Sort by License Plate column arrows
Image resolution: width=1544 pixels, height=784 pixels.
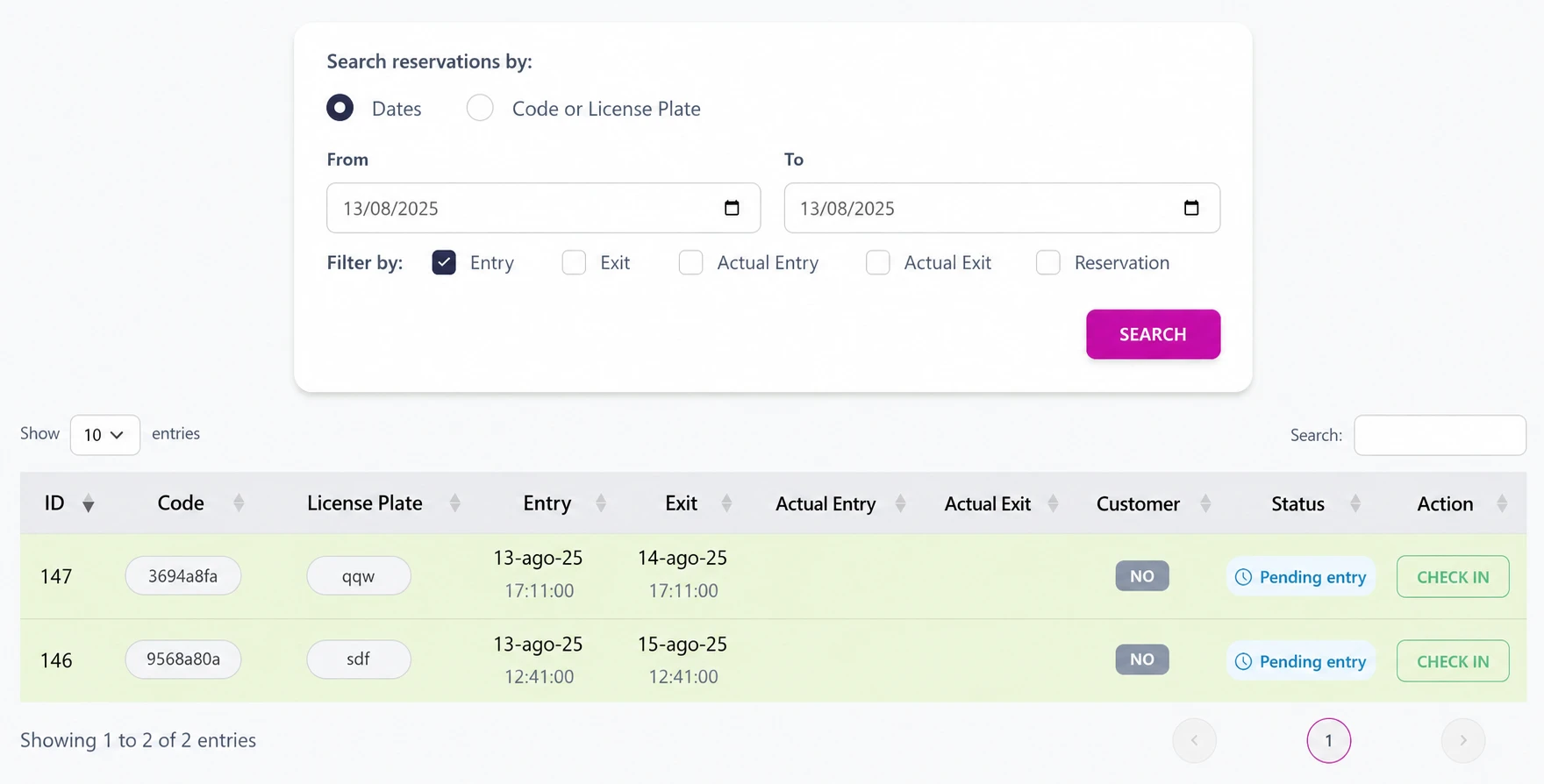tap(454, 503)
